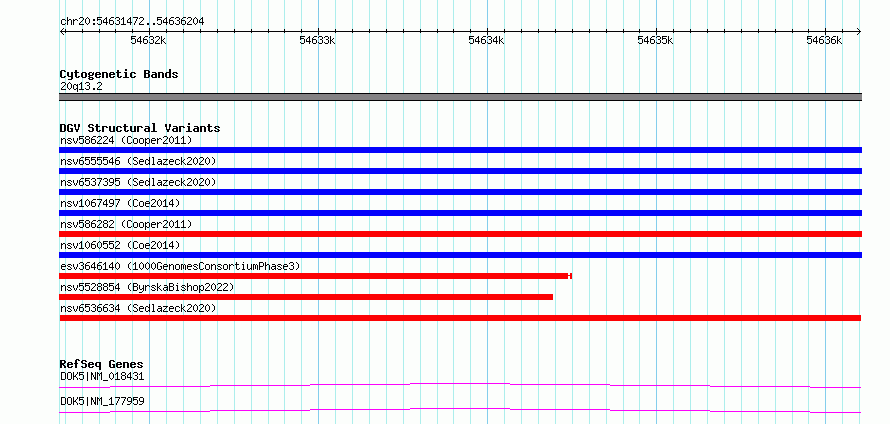Open variant nsv5528854 (ByrskaBishop2022) label
The width and height of the screenshot is (890, 424).
[147, 287]
